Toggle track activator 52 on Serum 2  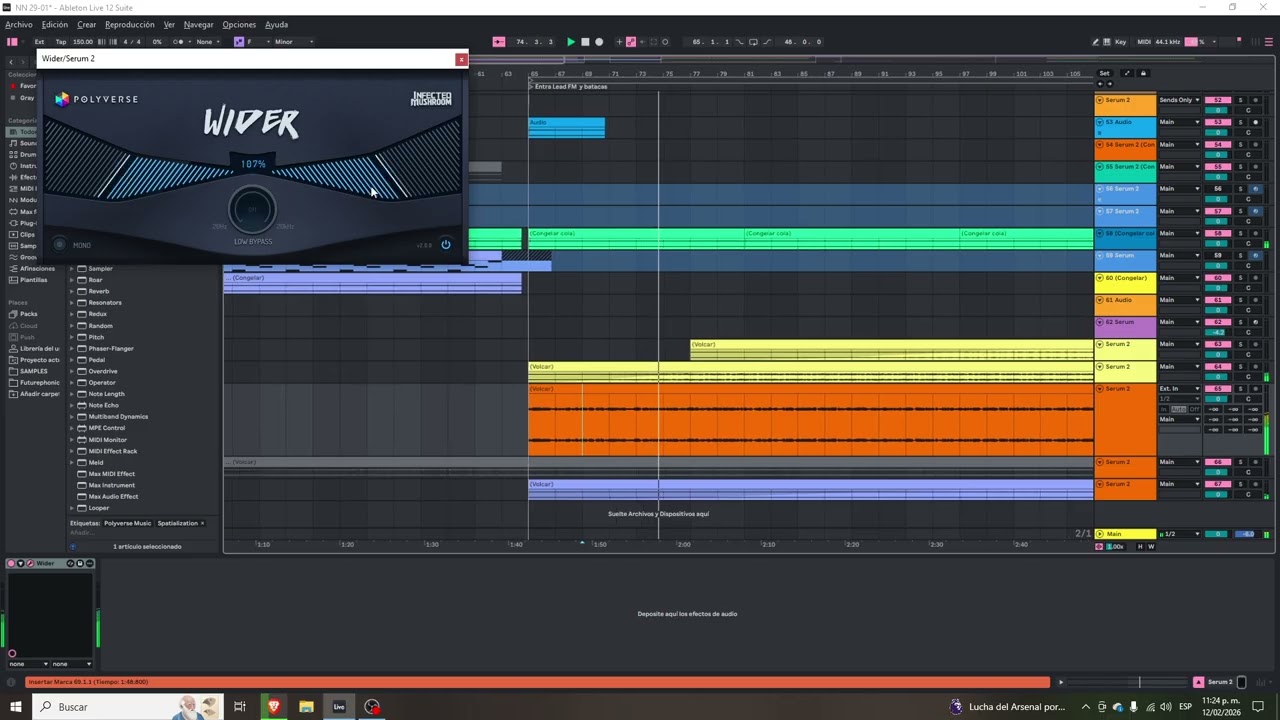click(x=1218, y=100)
